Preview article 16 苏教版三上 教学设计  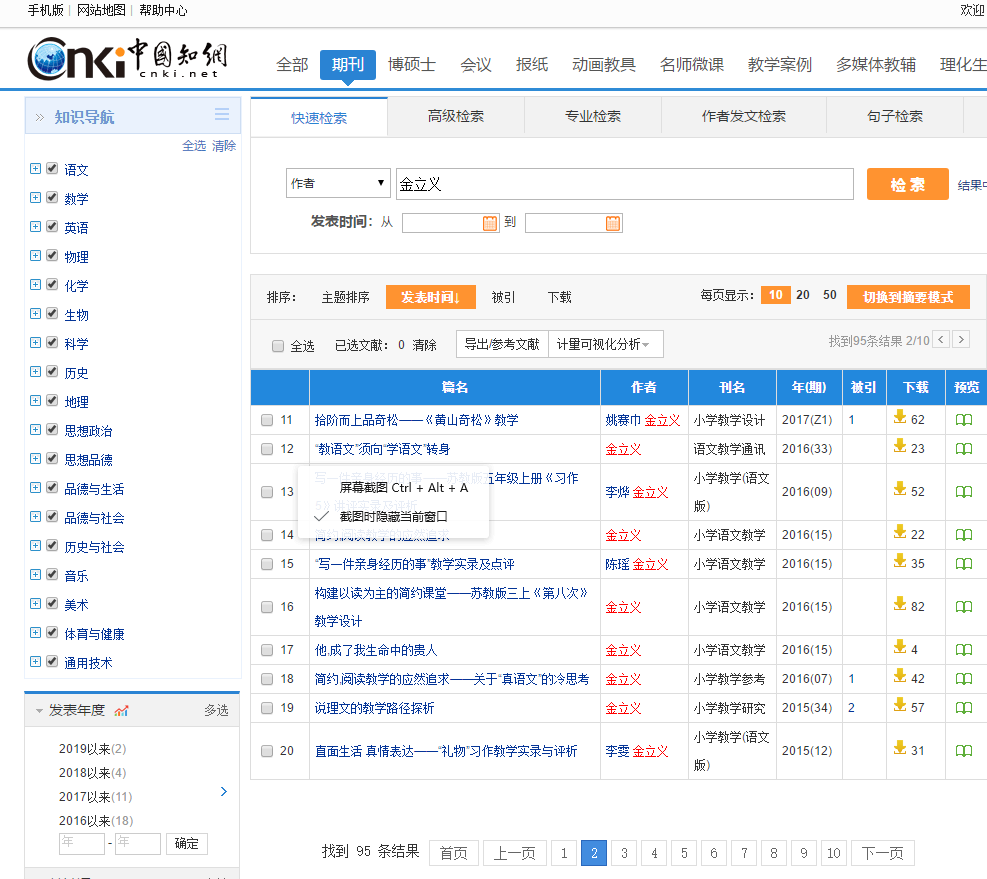coord(964,607)
